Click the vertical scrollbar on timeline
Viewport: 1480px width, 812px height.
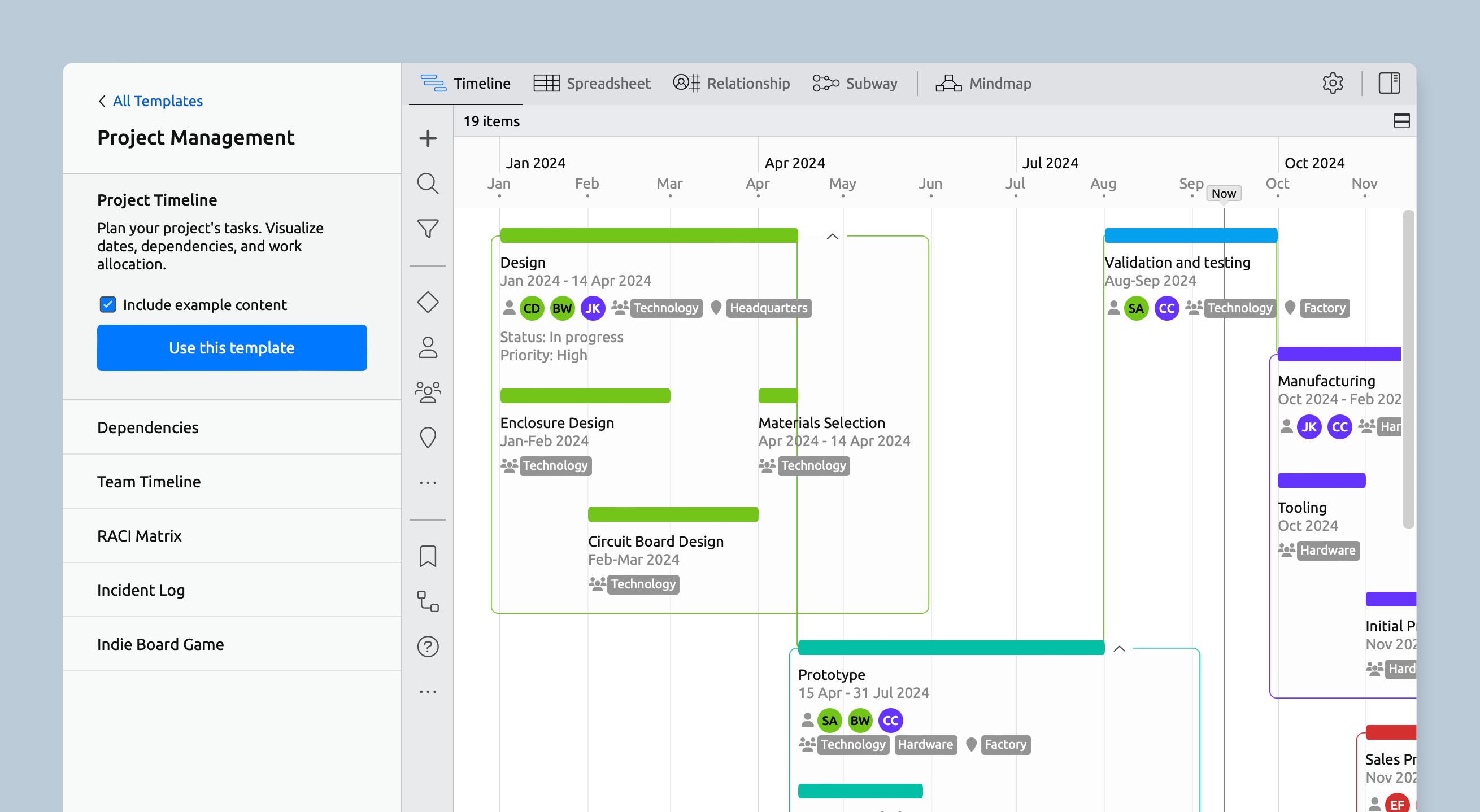[x=1408, y=369]
